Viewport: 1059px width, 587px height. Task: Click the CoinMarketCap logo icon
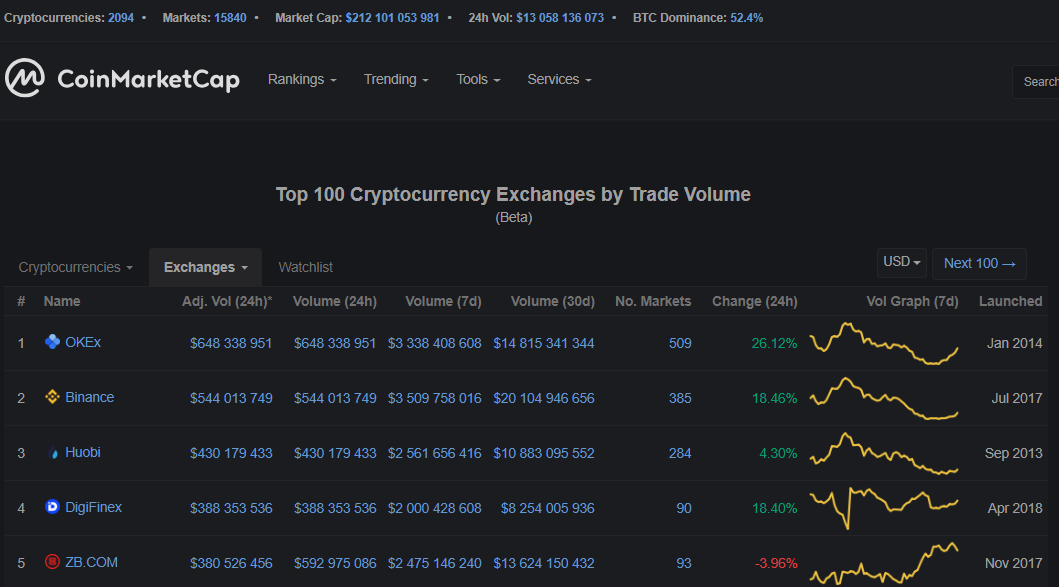point(25,78)
